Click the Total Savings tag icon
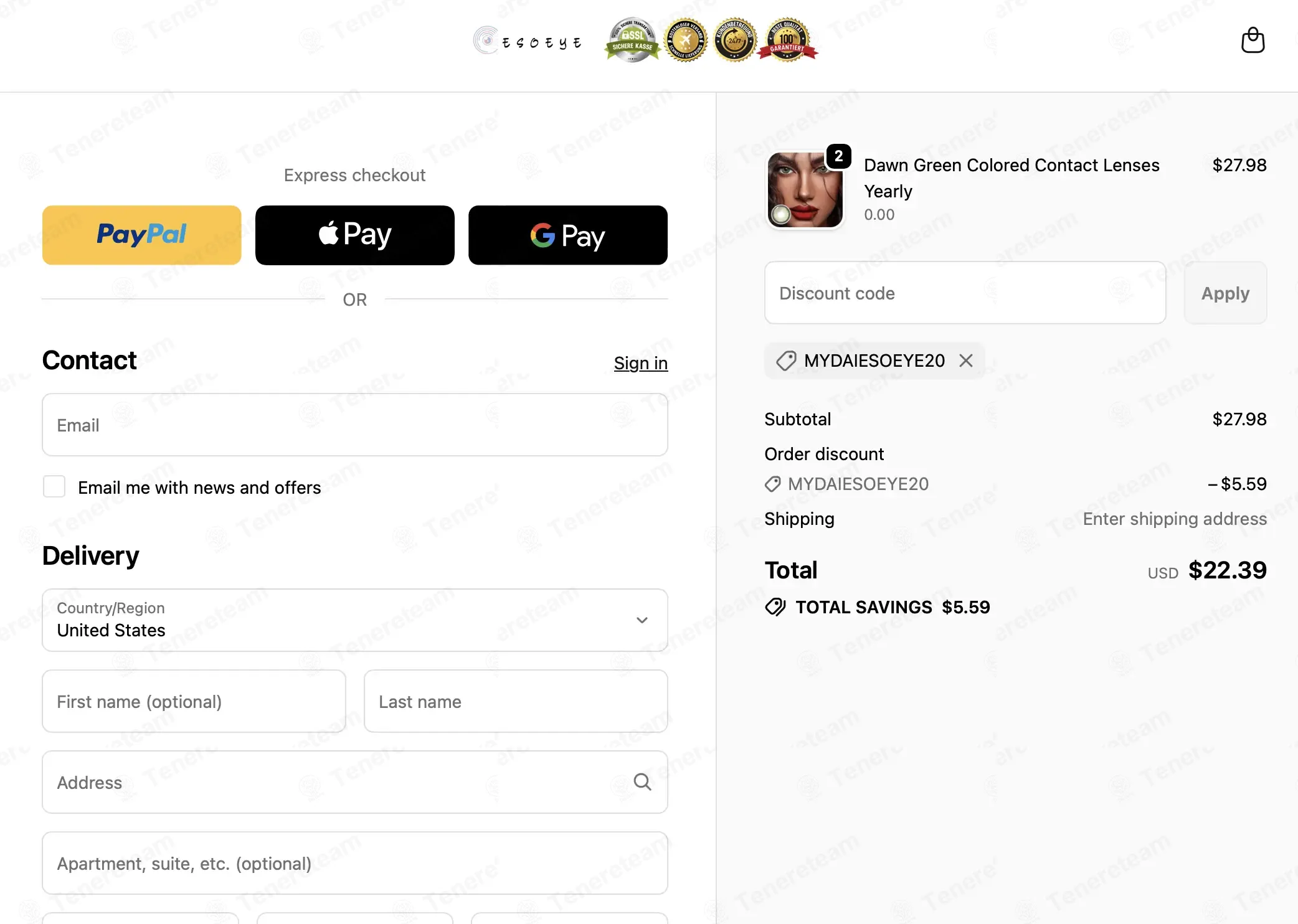The image size is (1298, 924). point(775,606)
